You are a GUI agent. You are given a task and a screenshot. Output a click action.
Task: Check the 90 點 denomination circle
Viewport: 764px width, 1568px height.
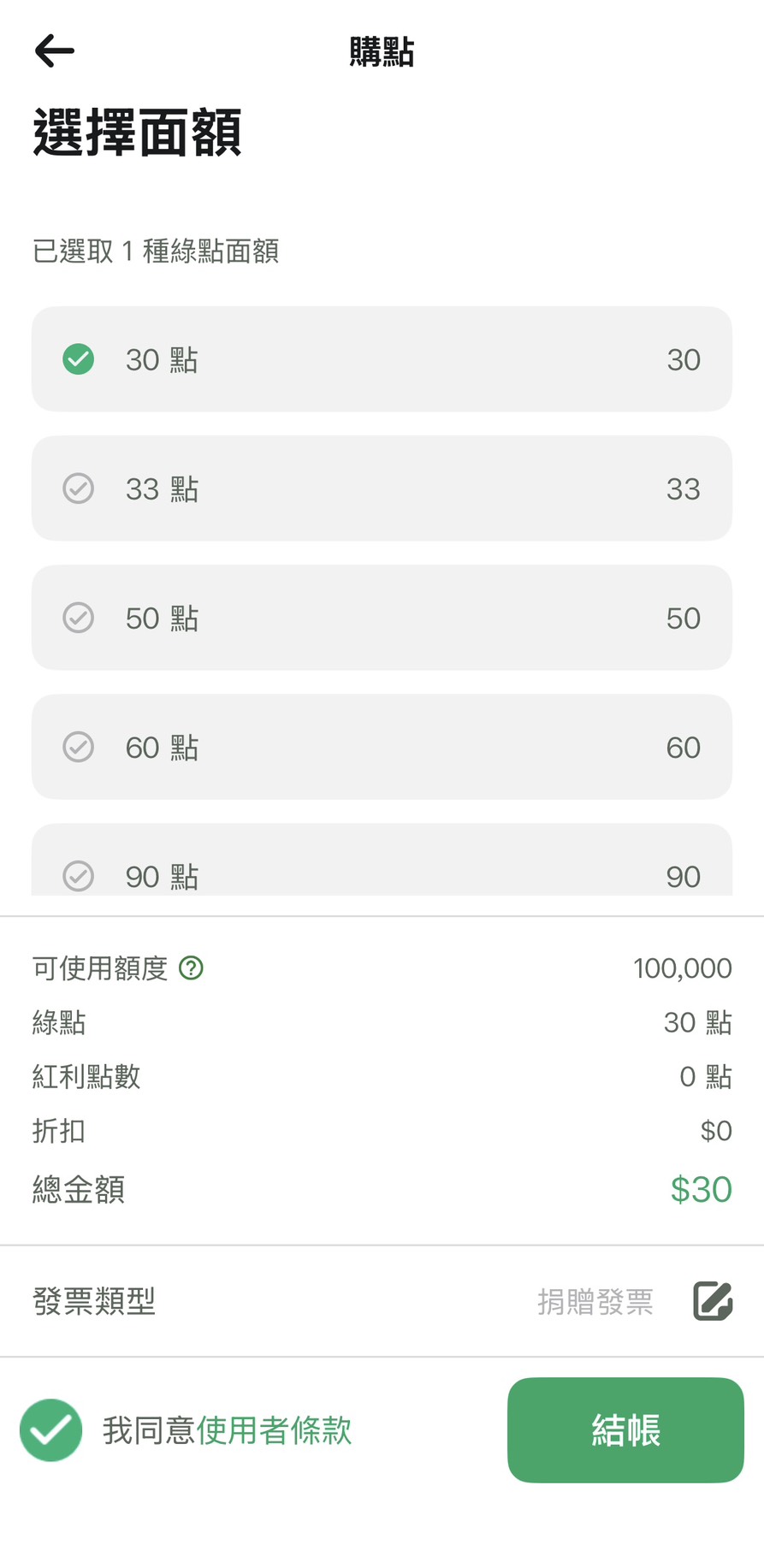[79, 876]
